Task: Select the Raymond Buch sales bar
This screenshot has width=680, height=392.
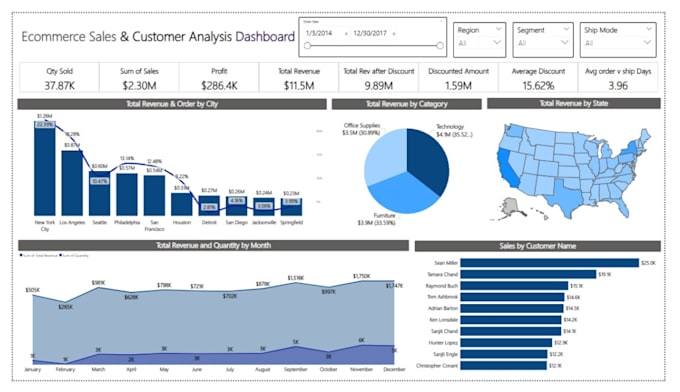Action: click(x=514, y=285)
